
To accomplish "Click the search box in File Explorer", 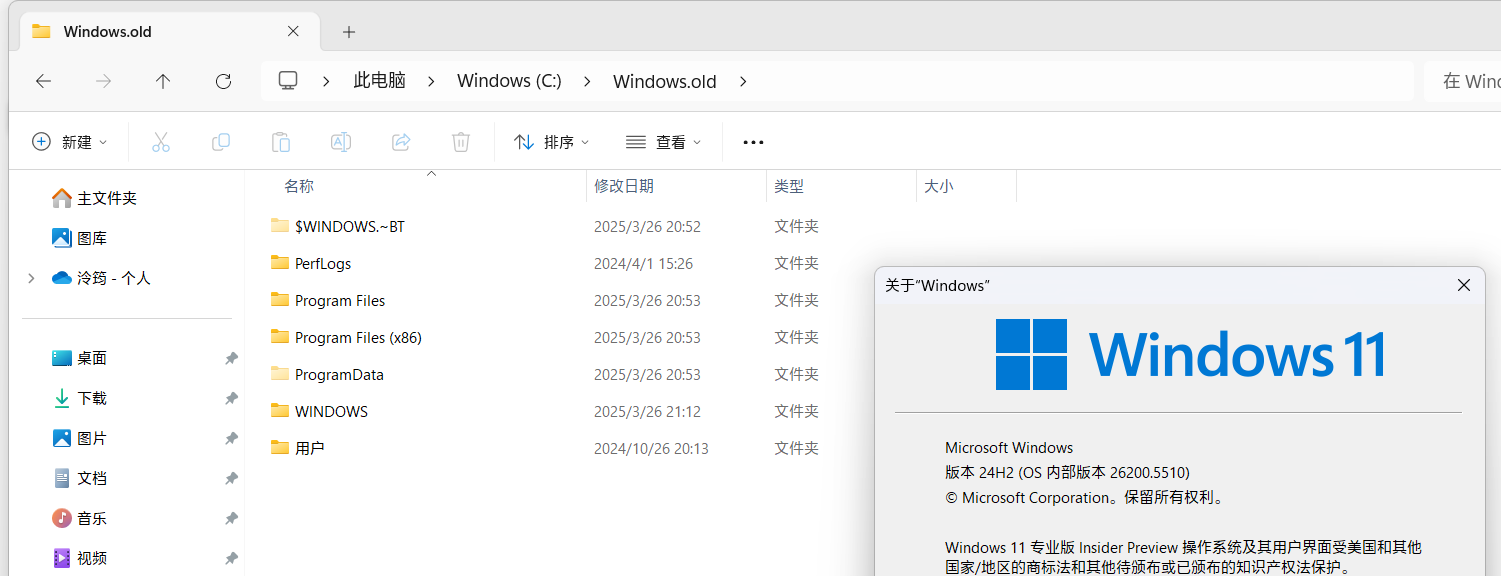I will 1465,81.
